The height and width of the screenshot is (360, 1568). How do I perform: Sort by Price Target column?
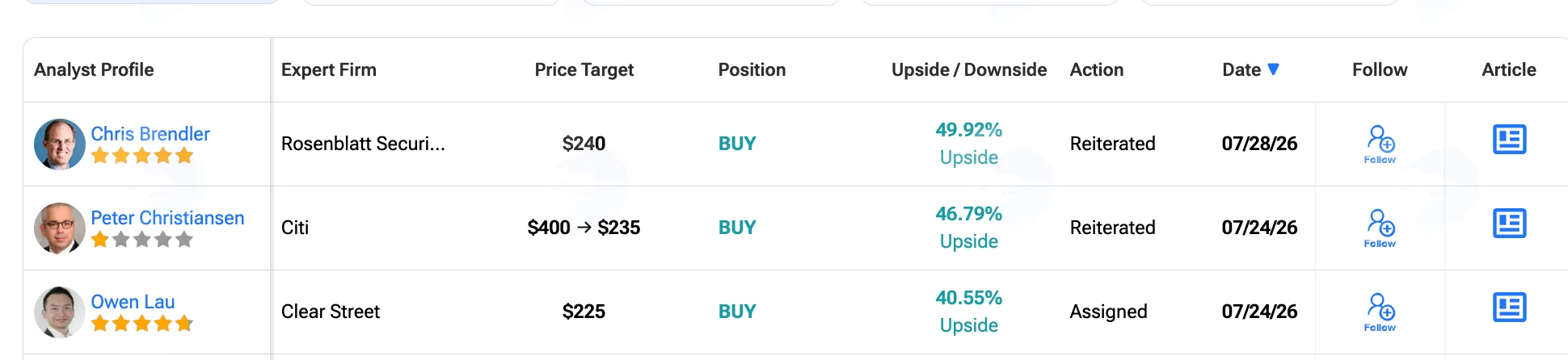pos(584,70)
